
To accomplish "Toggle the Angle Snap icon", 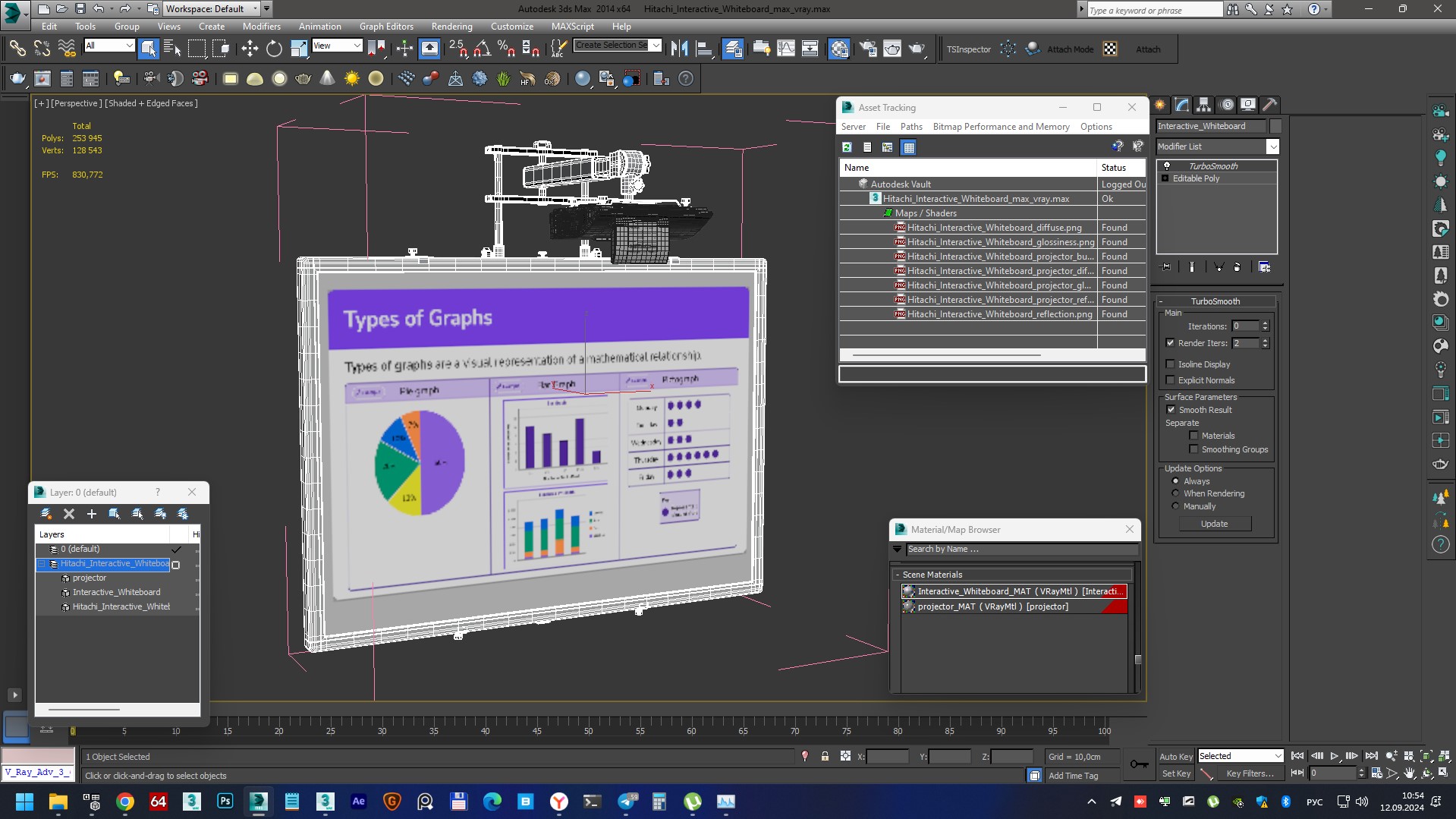I will coord(483,49).
